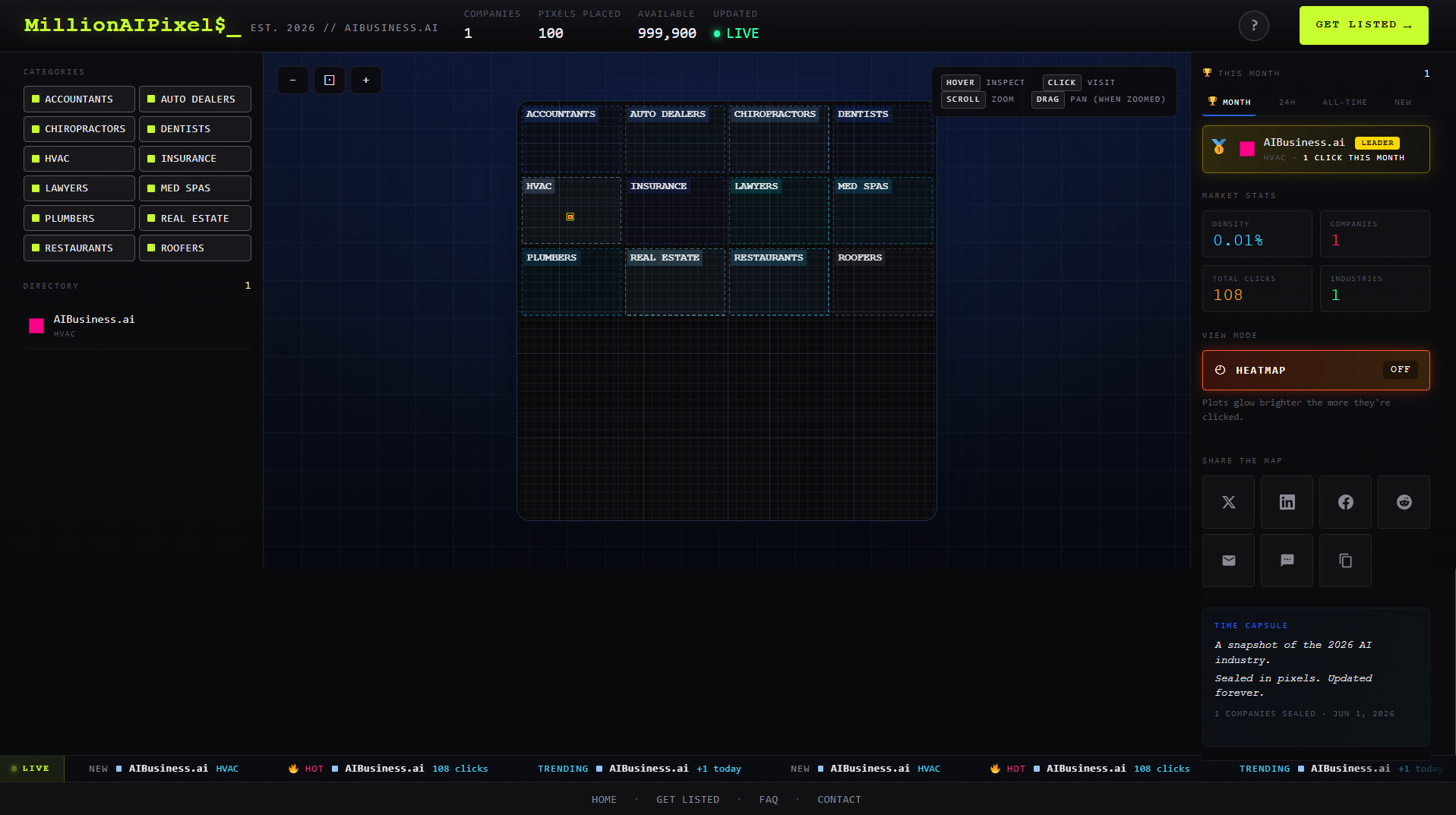Click the MillionAIPixel$ logo
The image size is (1456, 815).
click(132, 26)
